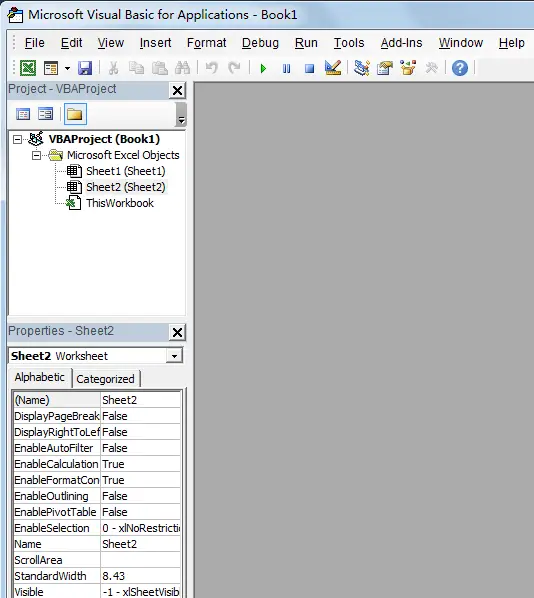Click the EnableOutlining value False
Image resolution: width=534 pixels, height=598 pixels.
[140, 496]
